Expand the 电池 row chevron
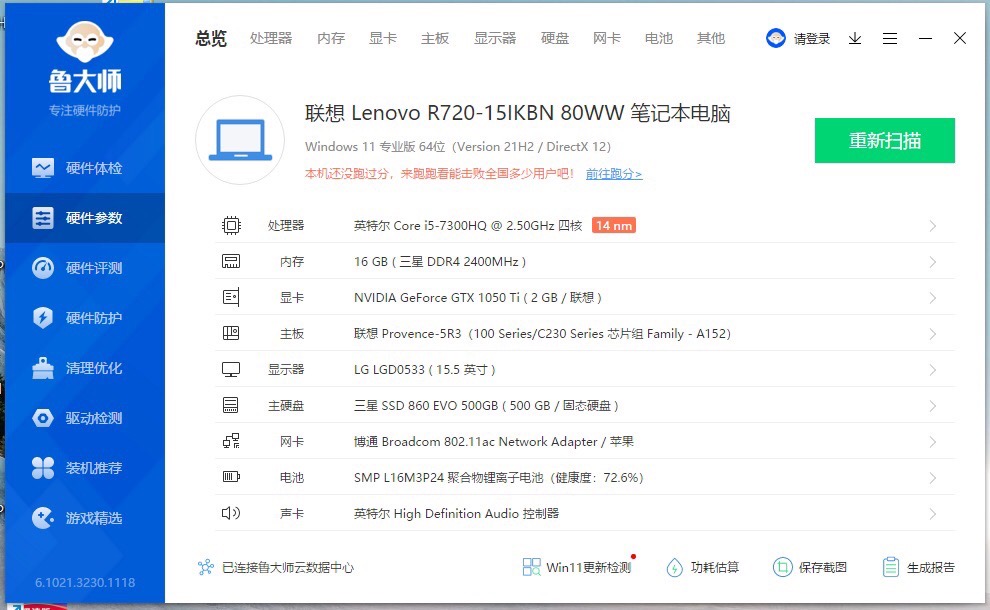The image size is (990, 610). (933, 478)
